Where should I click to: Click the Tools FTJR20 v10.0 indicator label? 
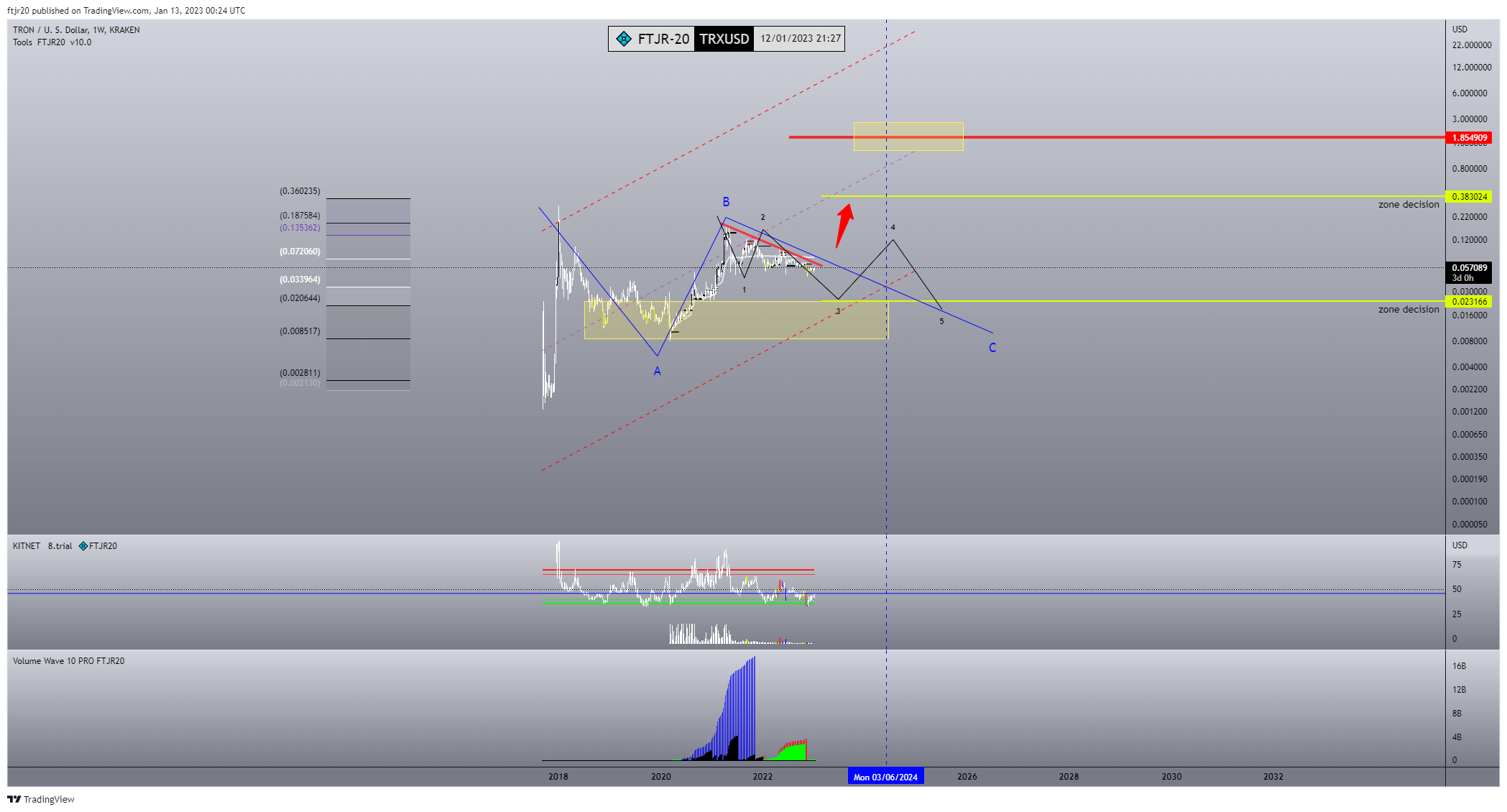tap(52, 42)
